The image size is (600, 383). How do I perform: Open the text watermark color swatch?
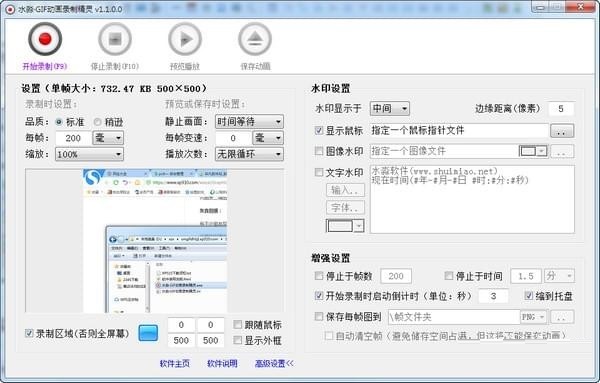coord(345,226)
